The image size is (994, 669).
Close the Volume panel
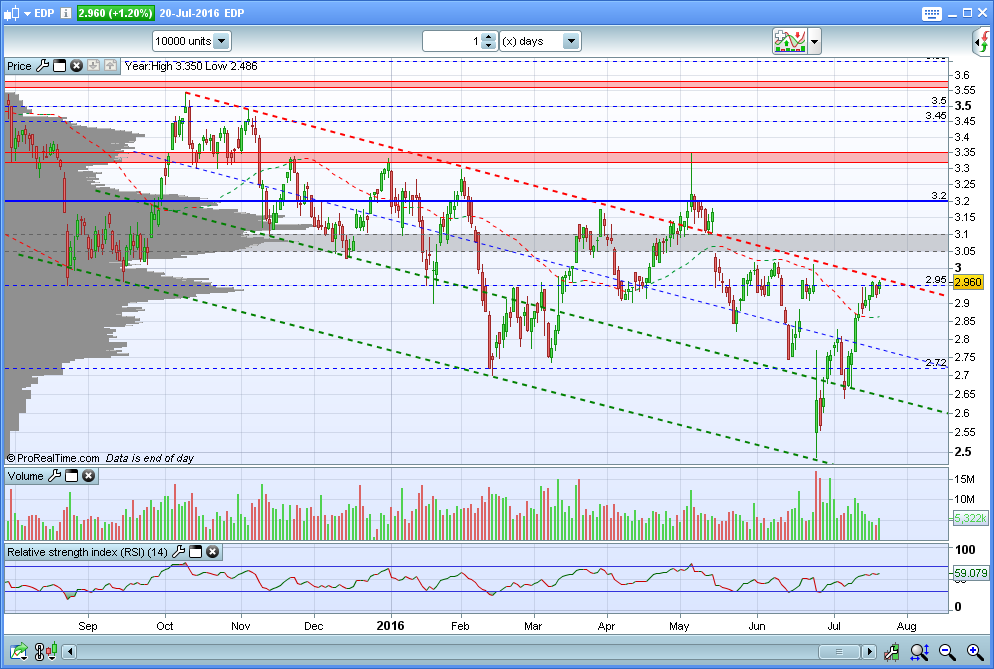click(x=89, y=476)
